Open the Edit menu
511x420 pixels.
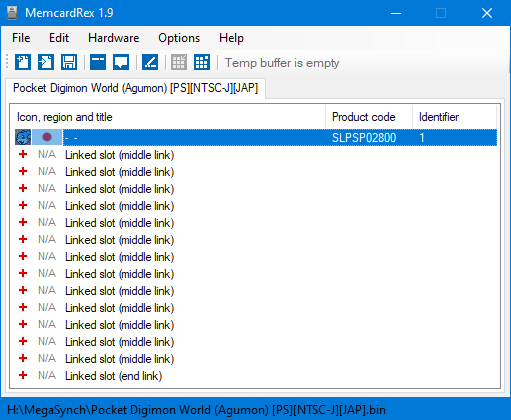pos(59,38)
